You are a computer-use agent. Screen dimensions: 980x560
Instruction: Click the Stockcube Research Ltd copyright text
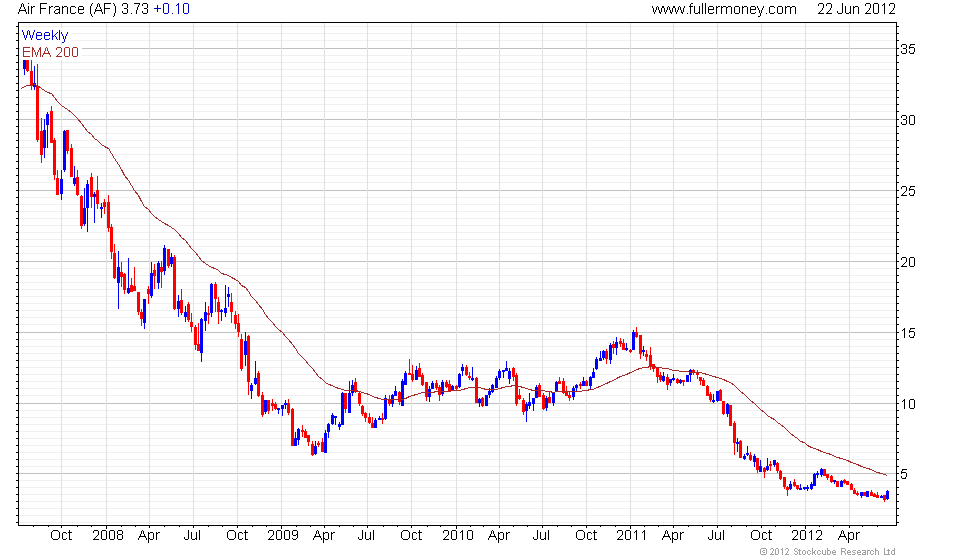click(828, 552)
